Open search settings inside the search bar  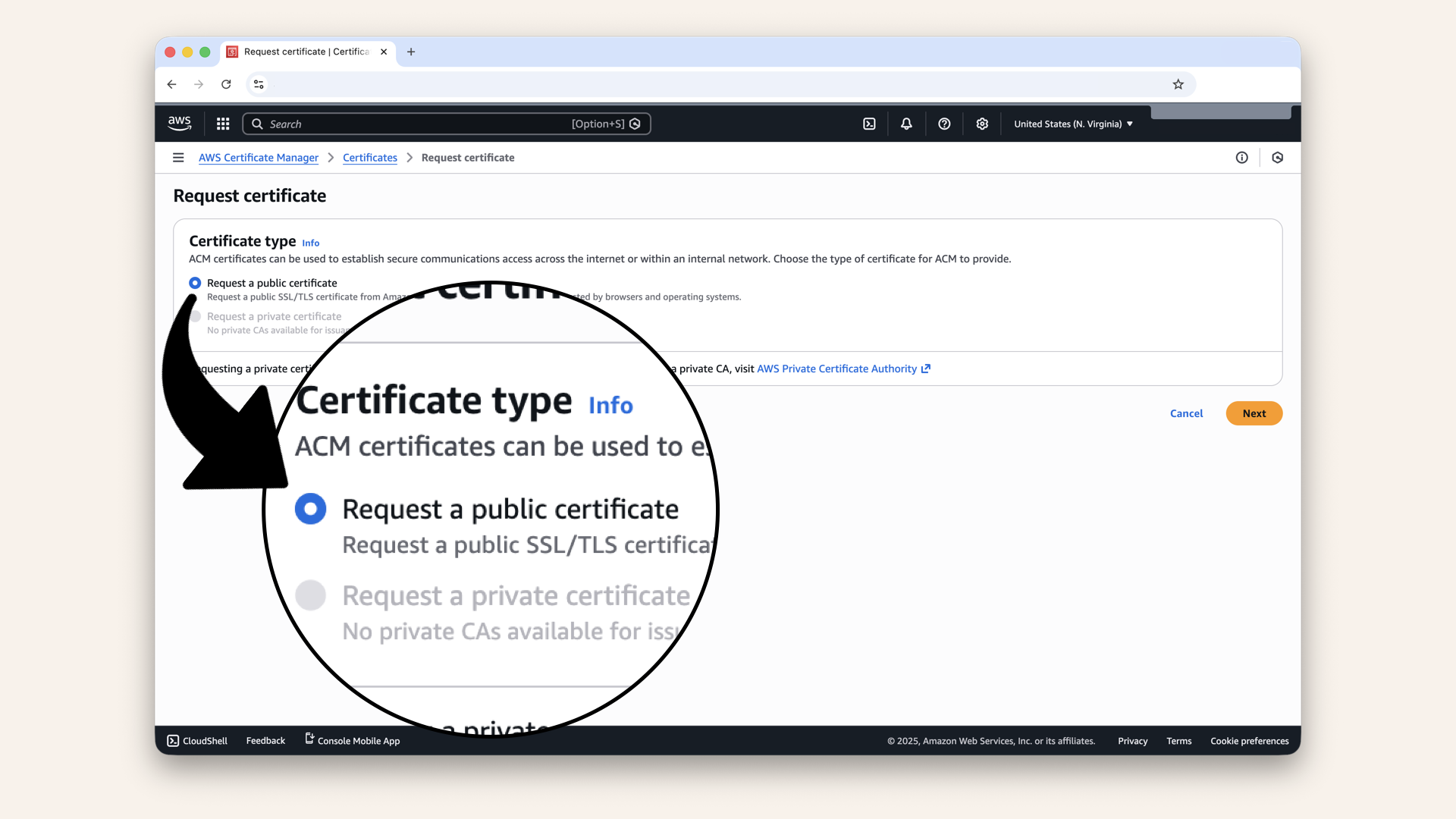click(635, 124)
